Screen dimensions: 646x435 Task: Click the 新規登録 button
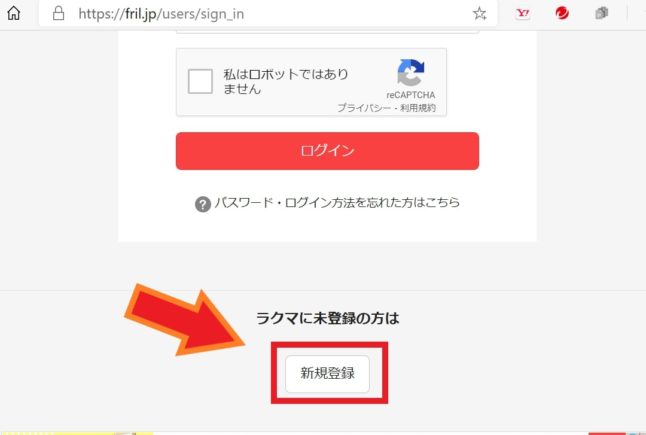point(328,373)
